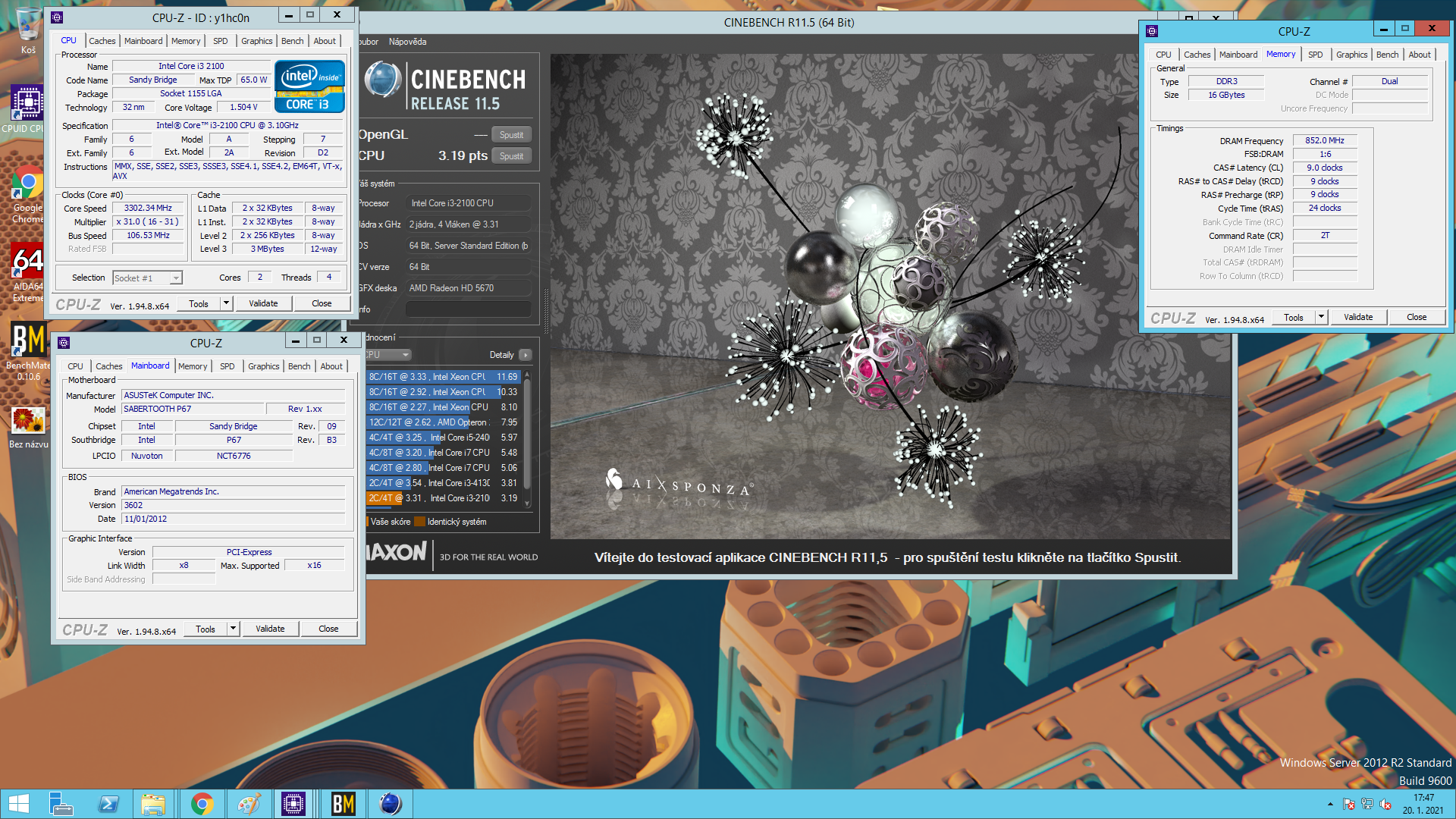
Task: Click the BIOS version field 3602
Action: coord(234,505)
